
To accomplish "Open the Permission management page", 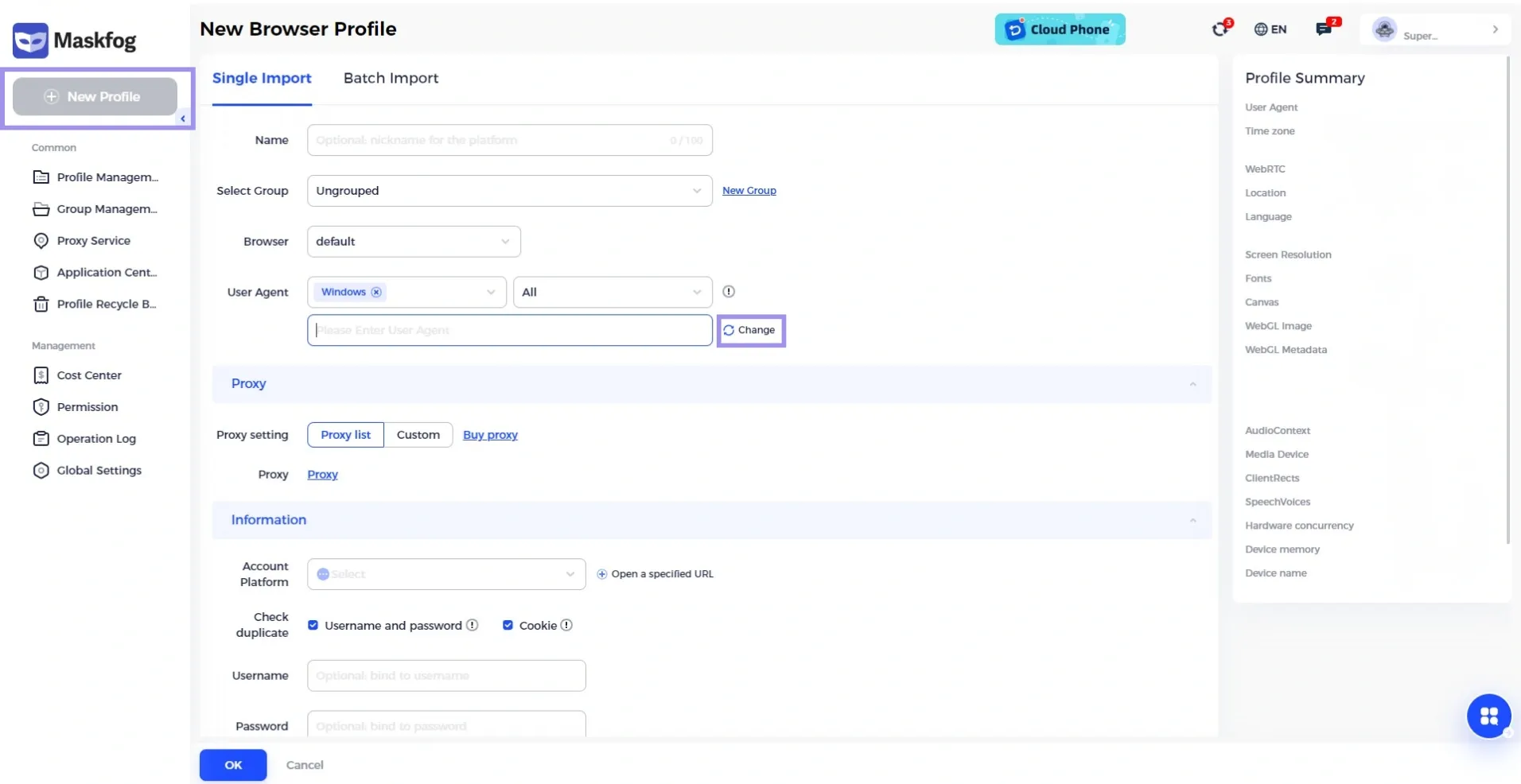I will pyautogui.click(x=86, y=406).
